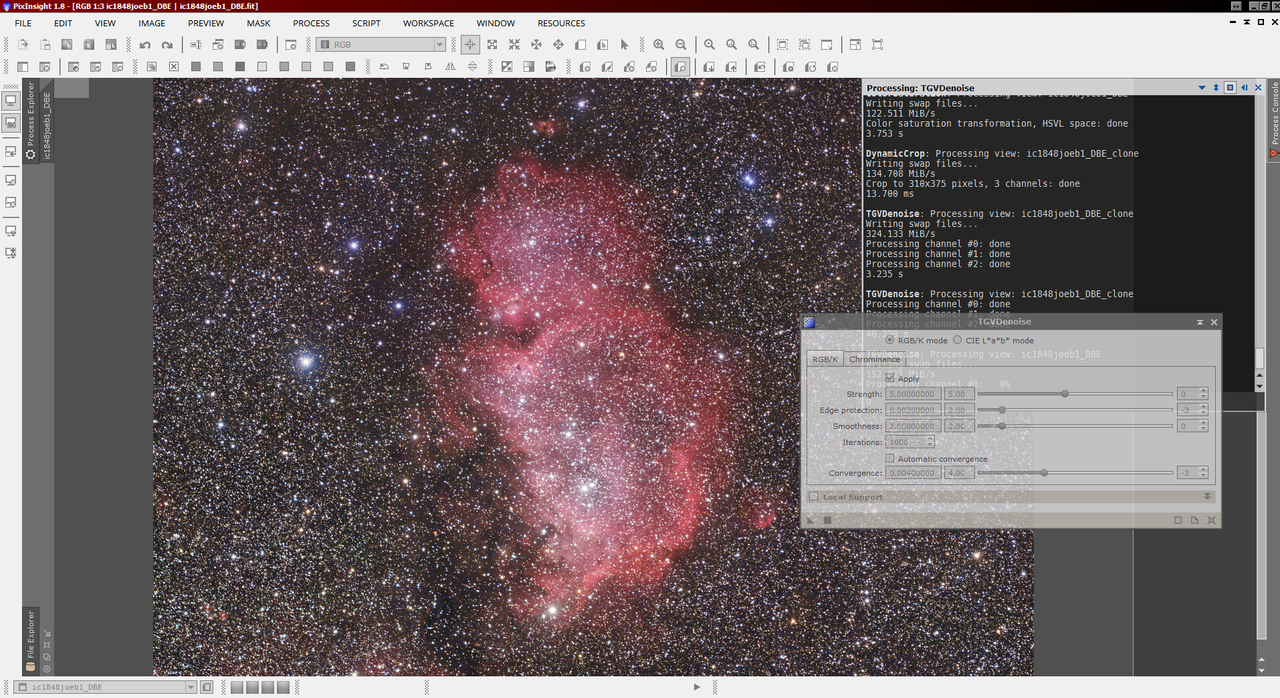Click the Strength value input field
The height and width of the screenshot is (698, 1280).
coord(913,394)
